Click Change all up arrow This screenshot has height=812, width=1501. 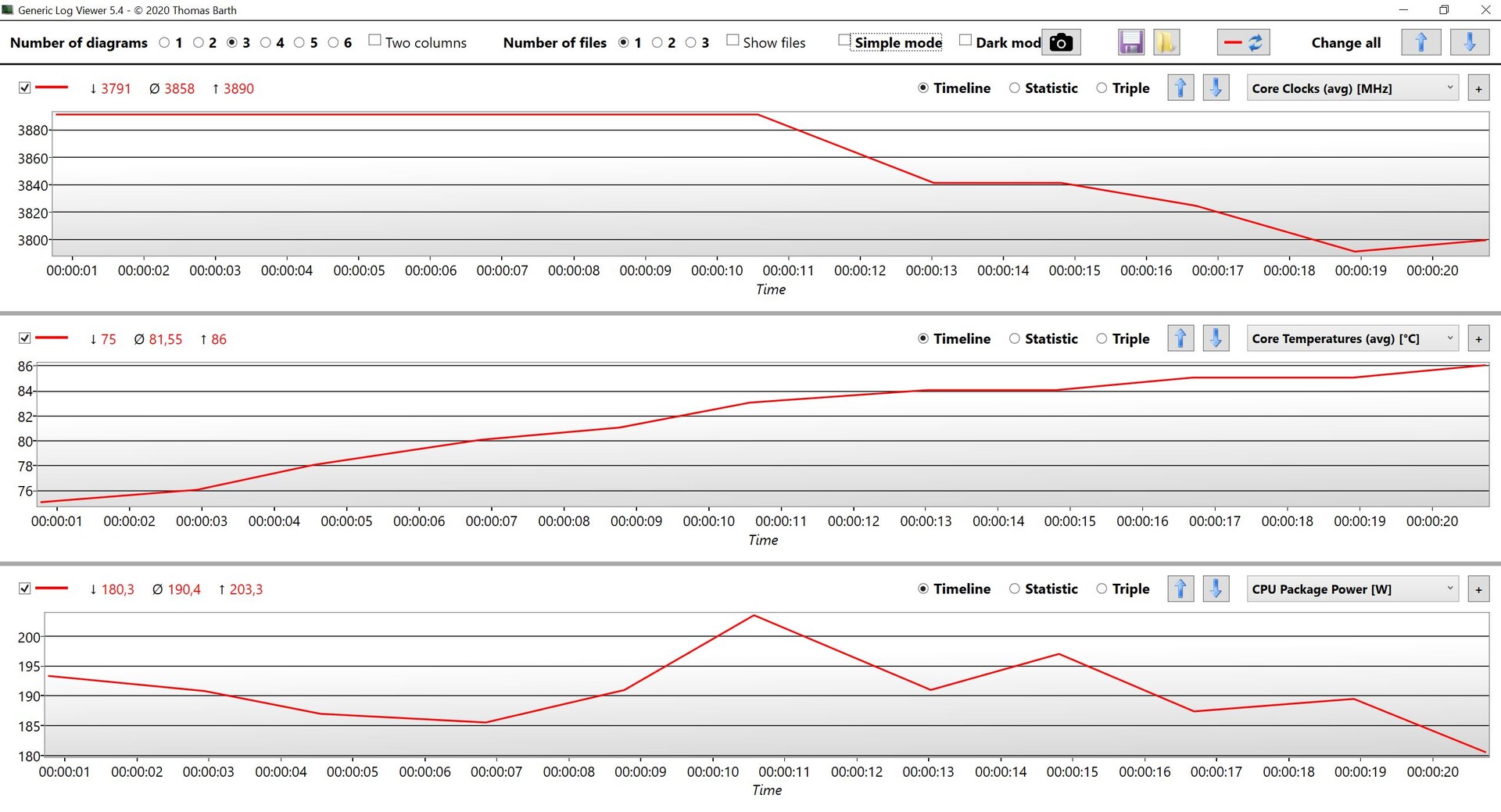coord(1421,42)
